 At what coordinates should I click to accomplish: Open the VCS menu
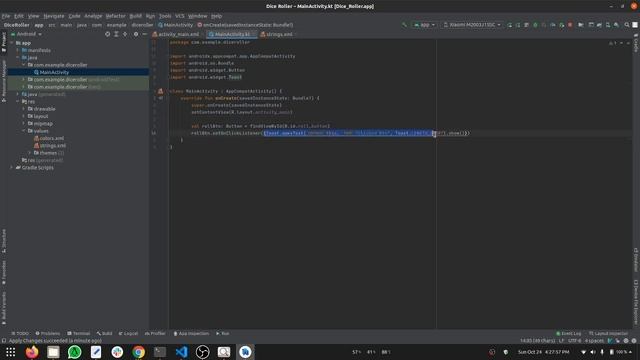pyautogui.click(x=180, y=16)
